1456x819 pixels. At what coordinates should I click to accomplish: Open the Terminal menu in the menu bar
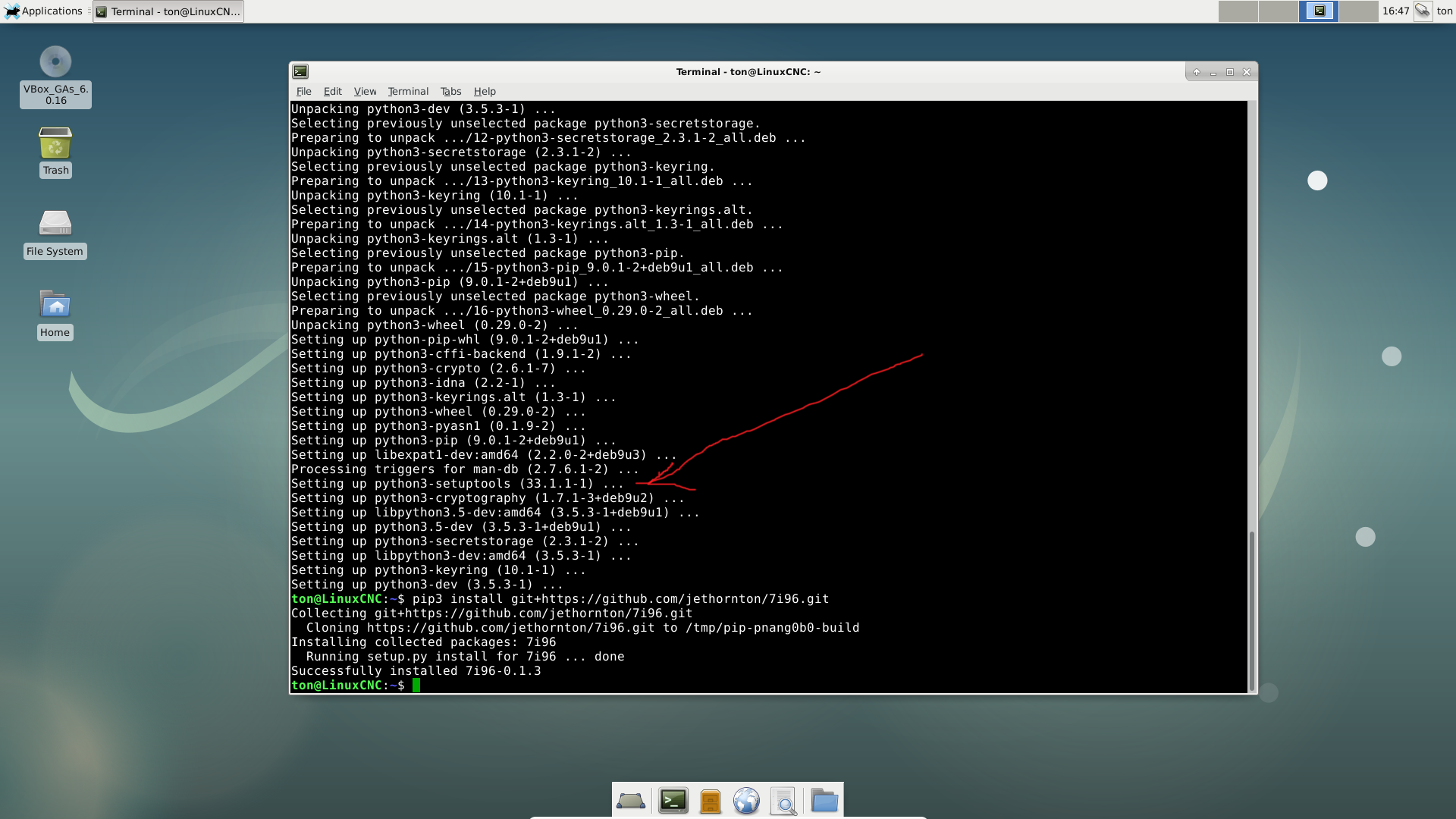[x=408, y=91]
